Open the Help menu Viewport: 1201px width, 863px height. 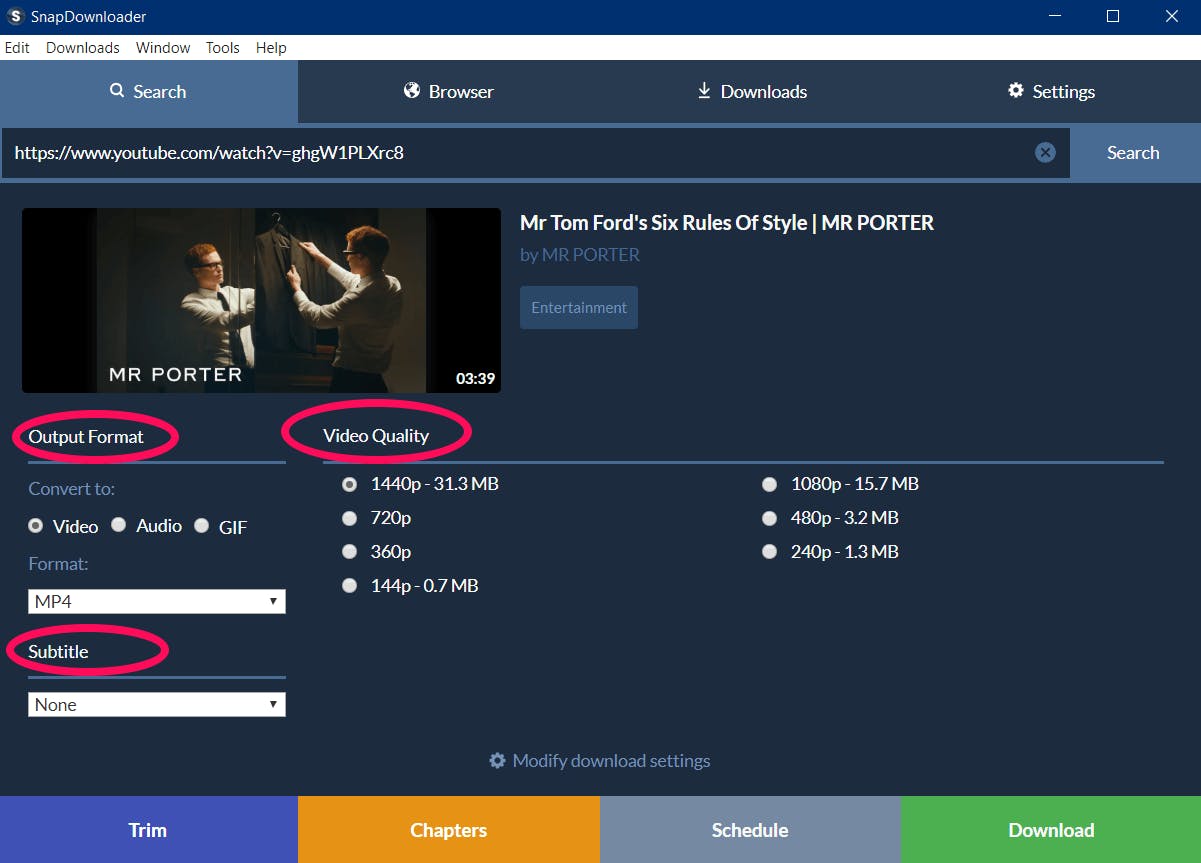(271, 48)
